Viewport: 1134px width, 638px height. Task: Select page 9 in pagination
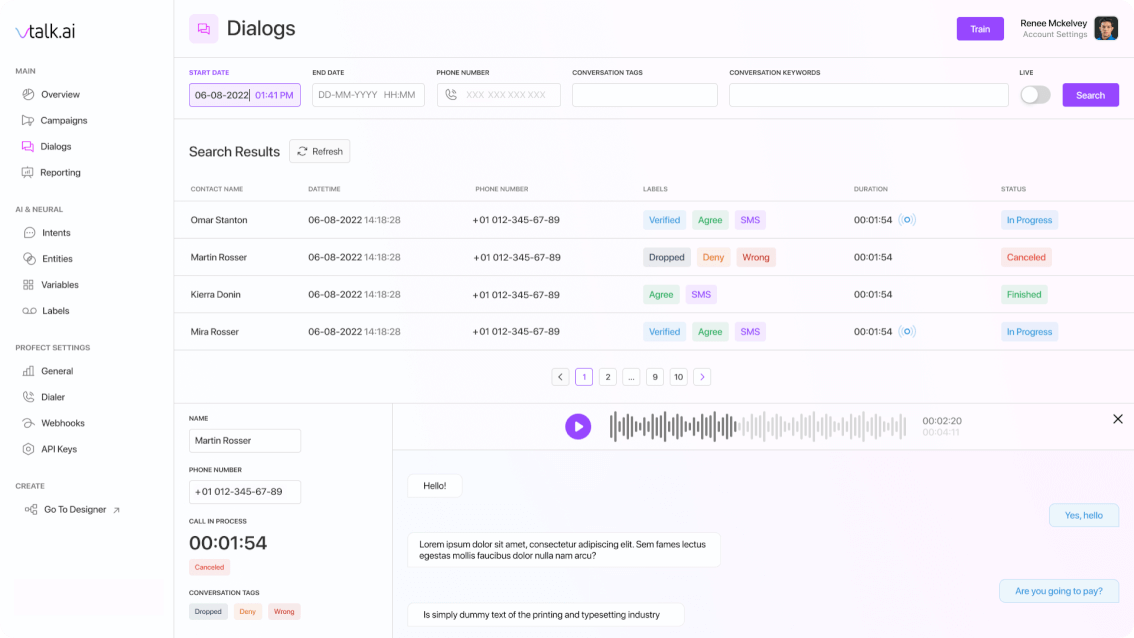pos(655,377)
